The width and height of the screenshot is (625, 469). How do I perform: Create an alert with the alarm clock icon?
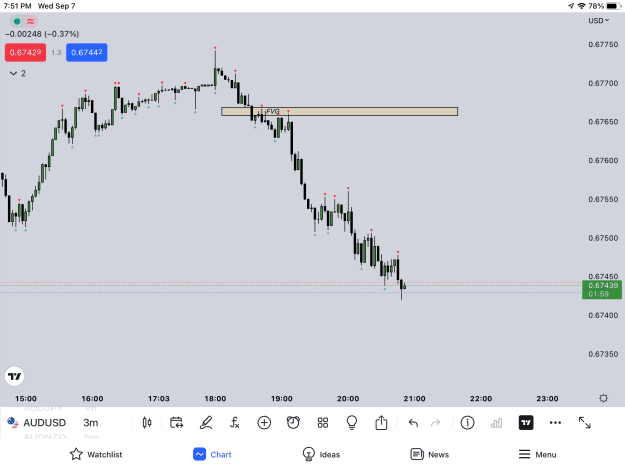point(293,422)
